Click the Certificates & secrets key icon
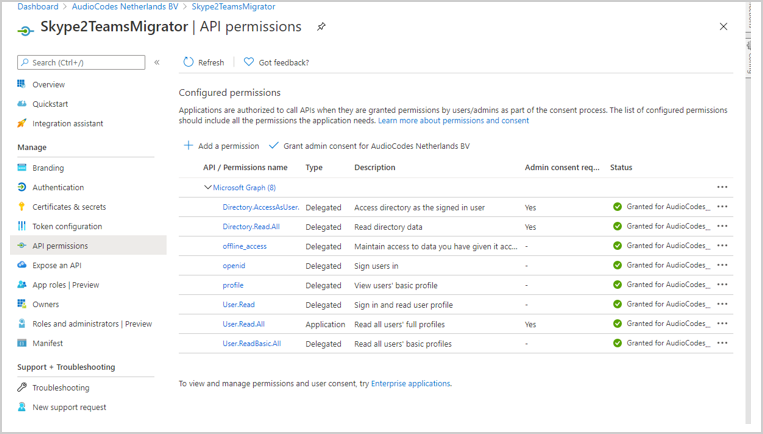Screen dimensions: 763x434 [x=21, y=206]
